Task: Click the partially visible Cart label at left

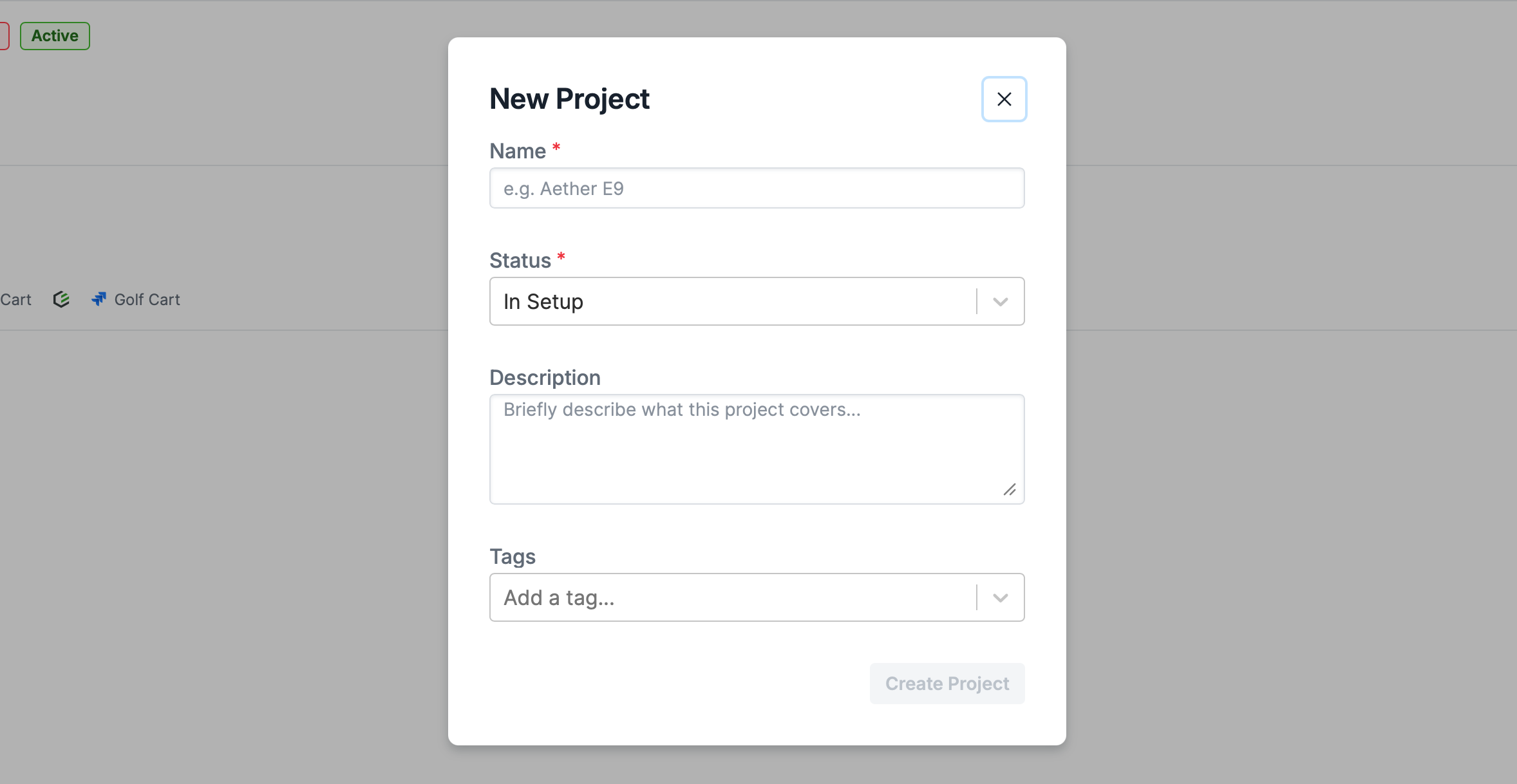Action: 15,299
